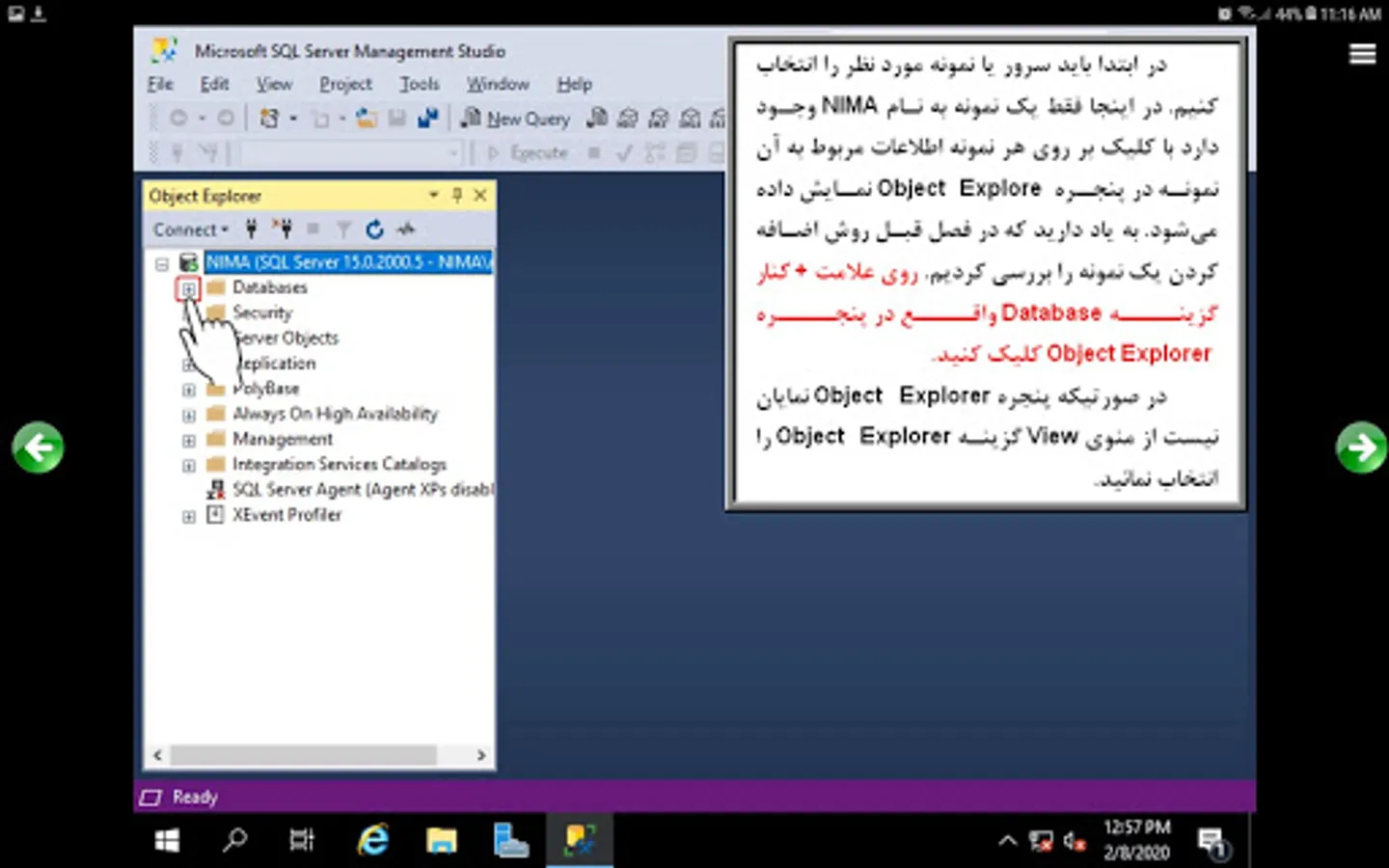The image size is (1389, 868).
Task: Click the Database Engine Query icon after New Query
Action: [598, 118]
